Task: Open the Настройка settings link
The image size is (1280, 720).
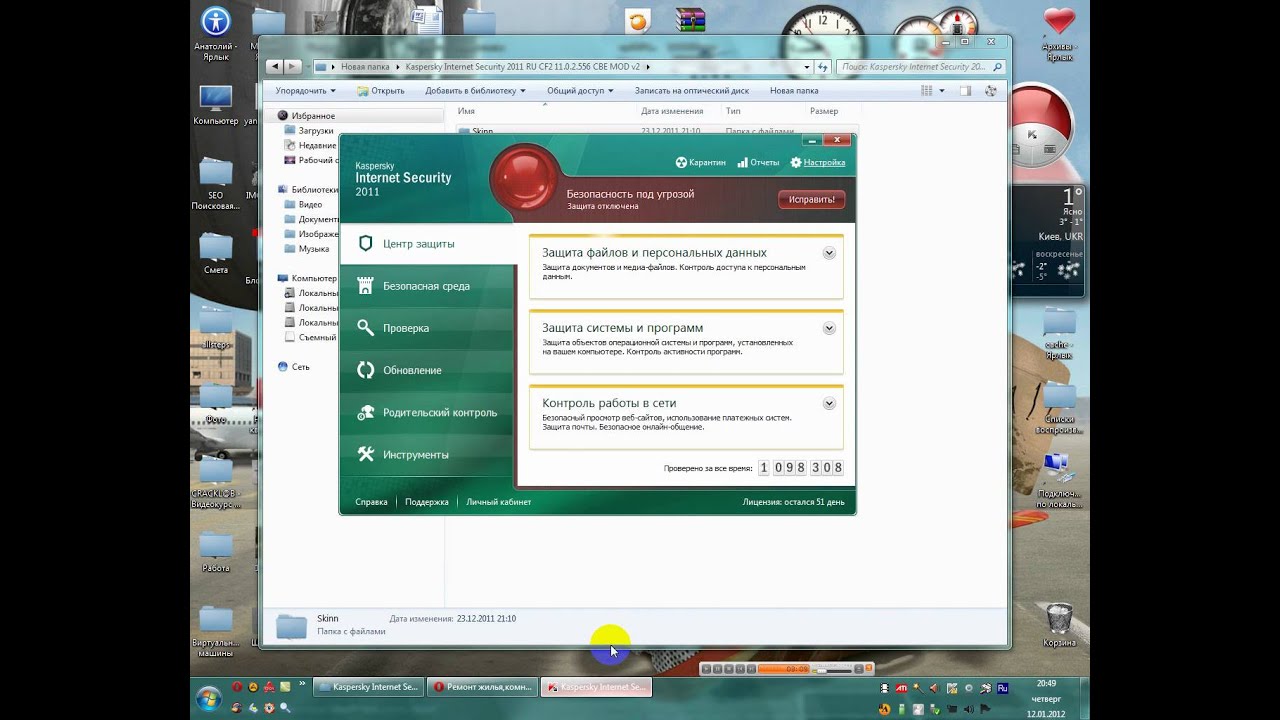Action: (x=817, y=162)
